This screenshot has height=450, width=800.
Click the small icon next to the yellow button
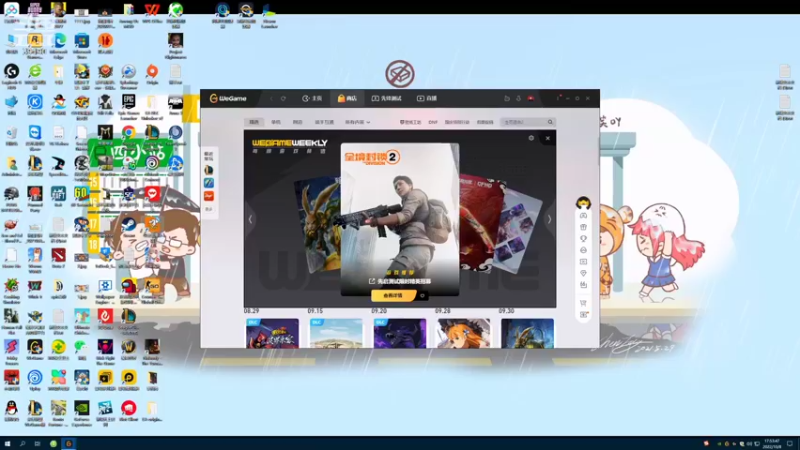(x=422, y=295)
